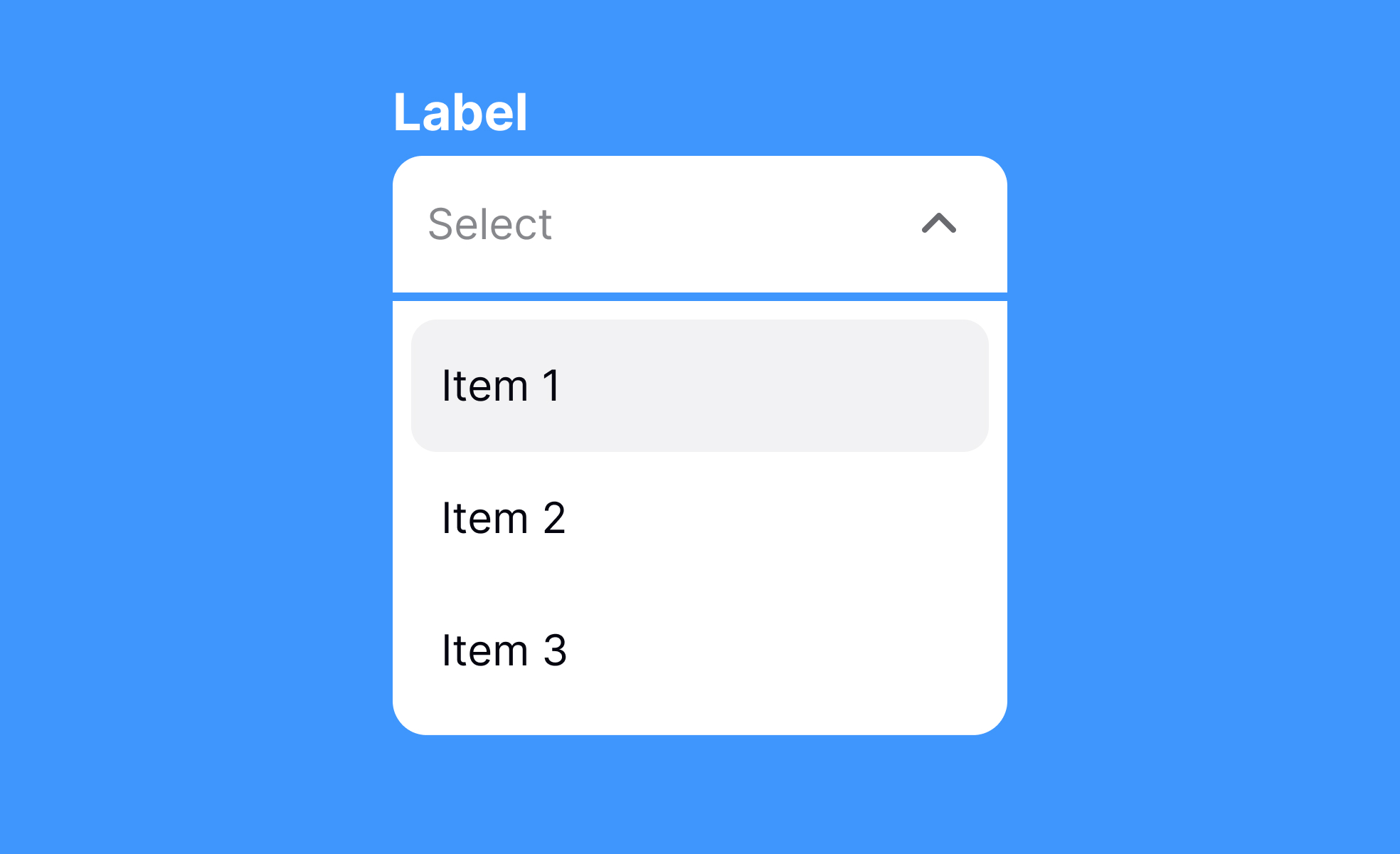Choose Item 2 from the list
This screenshot has height=854, width=1400.
[504, 518]
